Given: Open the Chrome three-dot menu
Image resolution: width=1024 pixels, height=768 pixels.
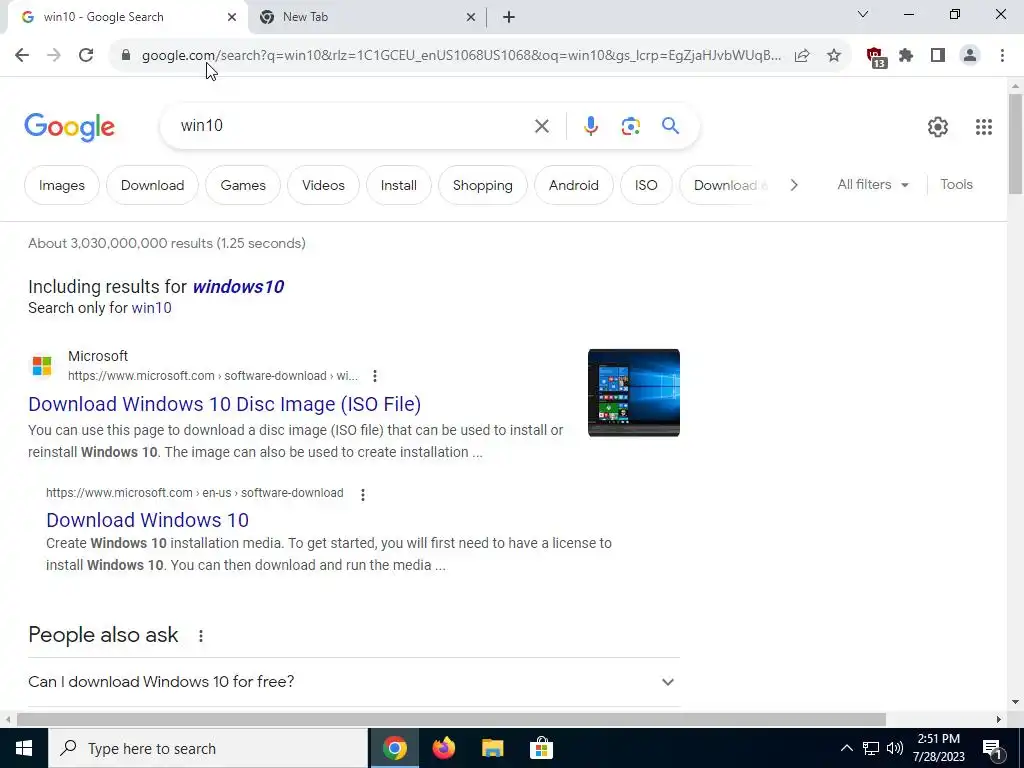Looking at the screenshot, I should [x=1002, y=56].
